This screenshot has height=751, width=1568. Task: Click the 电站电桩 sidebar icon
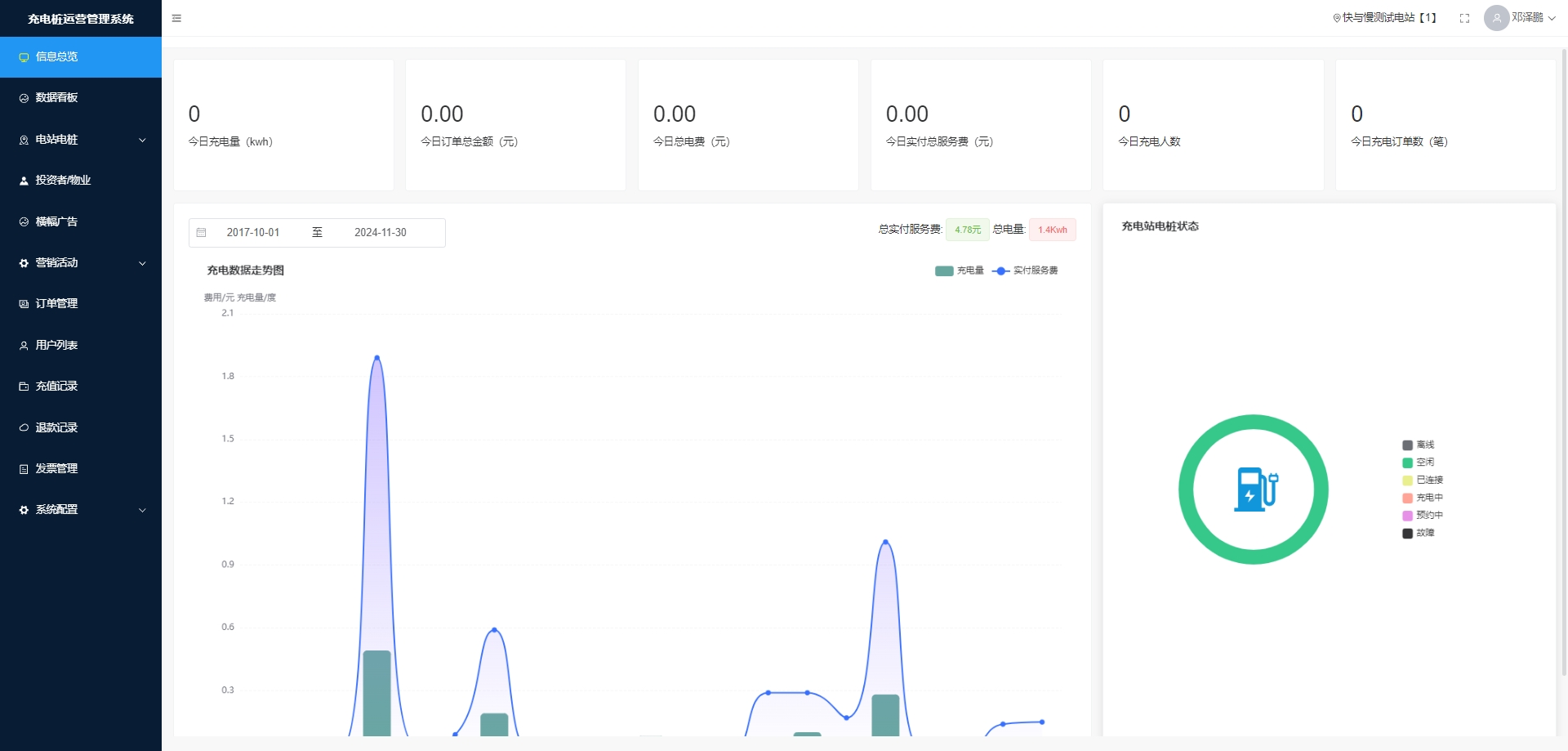pos(24,140)
